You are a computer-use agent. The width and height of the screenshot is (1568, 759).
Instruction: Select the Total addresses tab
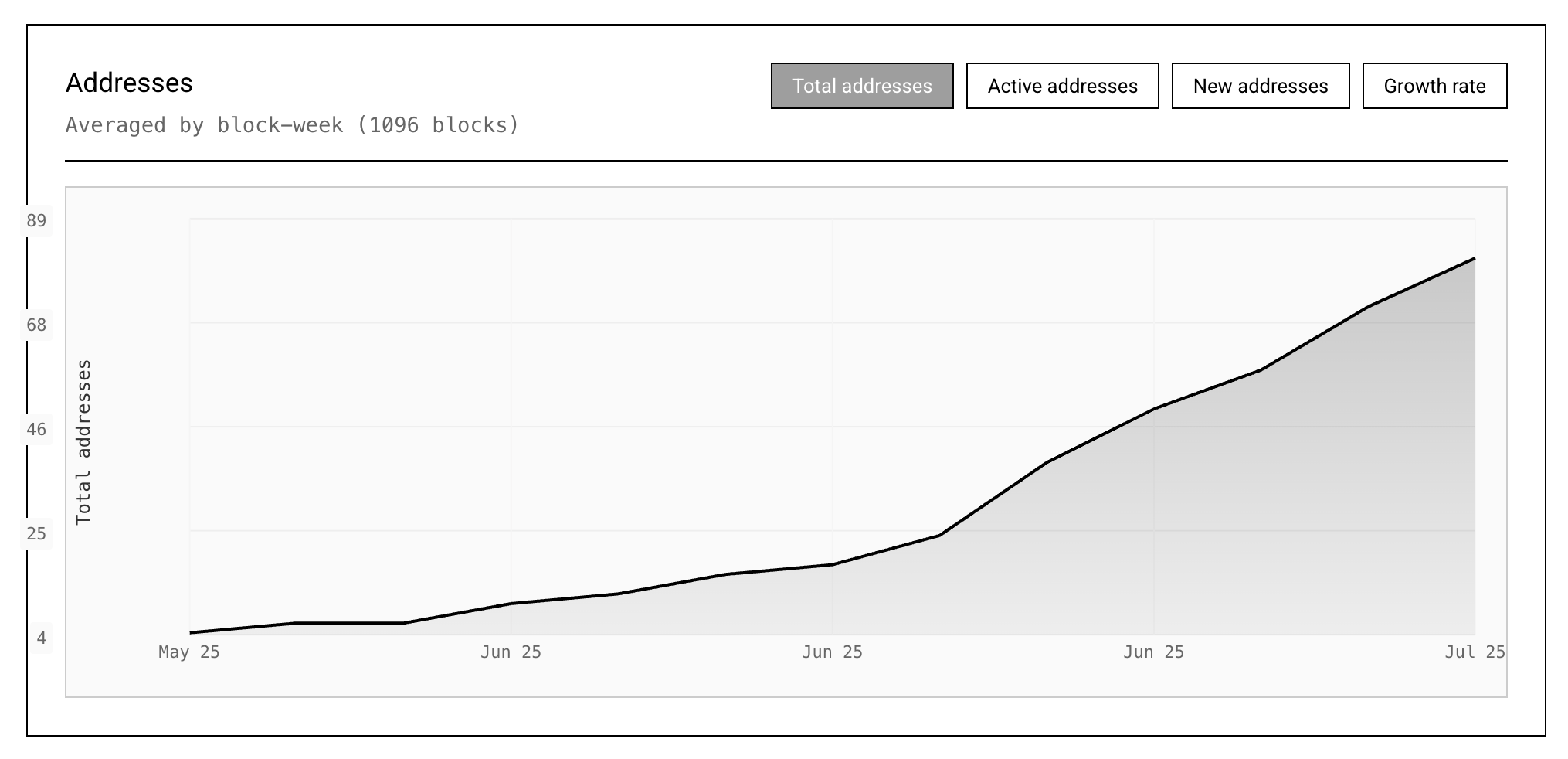pyautogui.click(x=862, y=86)
